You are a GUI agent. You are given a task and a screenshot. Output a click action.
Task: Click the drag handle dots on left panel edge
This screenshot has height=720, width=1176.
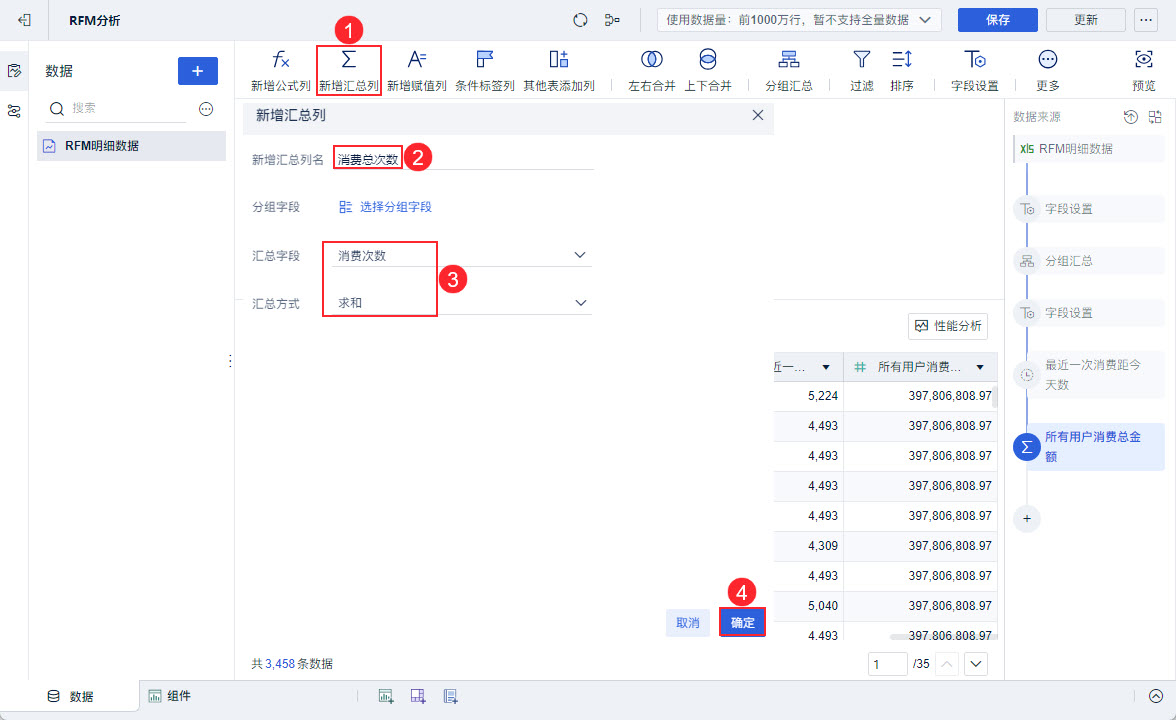pos(230,361)
